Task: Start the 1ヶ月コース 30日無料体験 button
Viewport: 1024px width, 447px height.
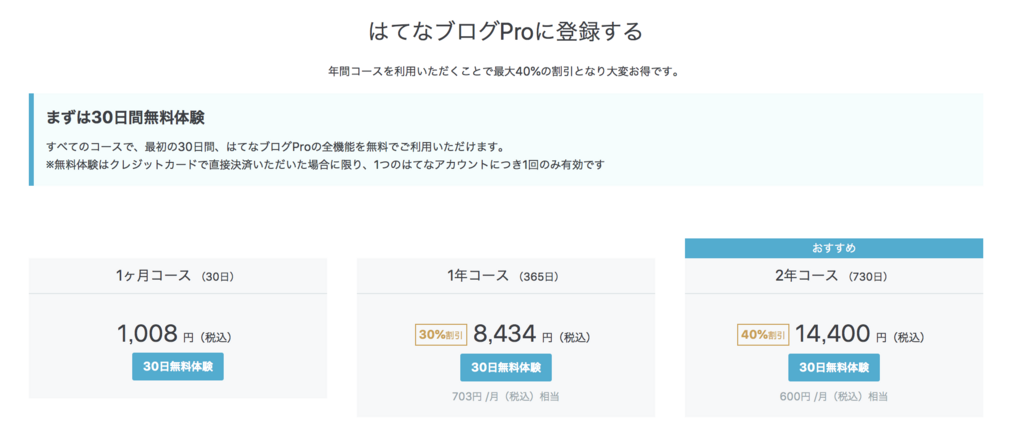Action: coord(178,366)
